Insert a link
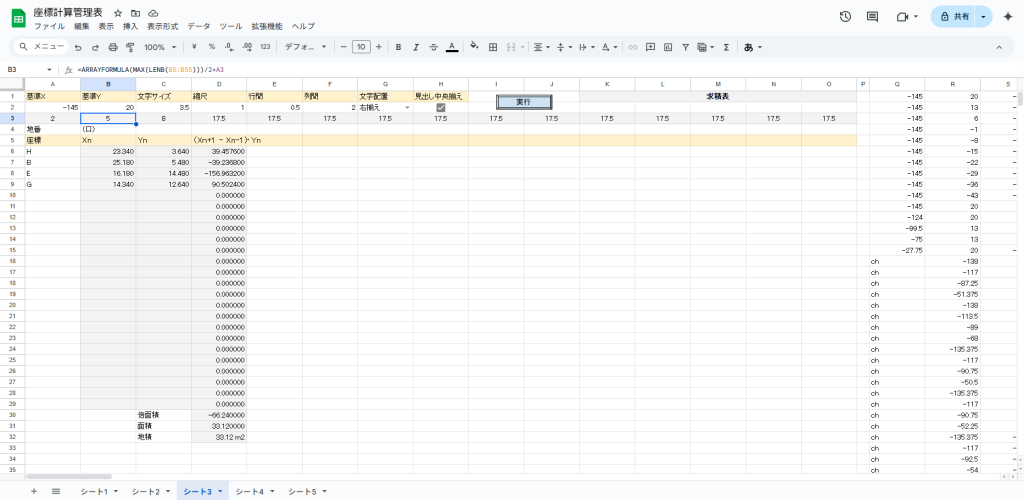Image resolution: width=1024 pixels, height=500 pixels. pyautogui.click(x=632, y=47)
